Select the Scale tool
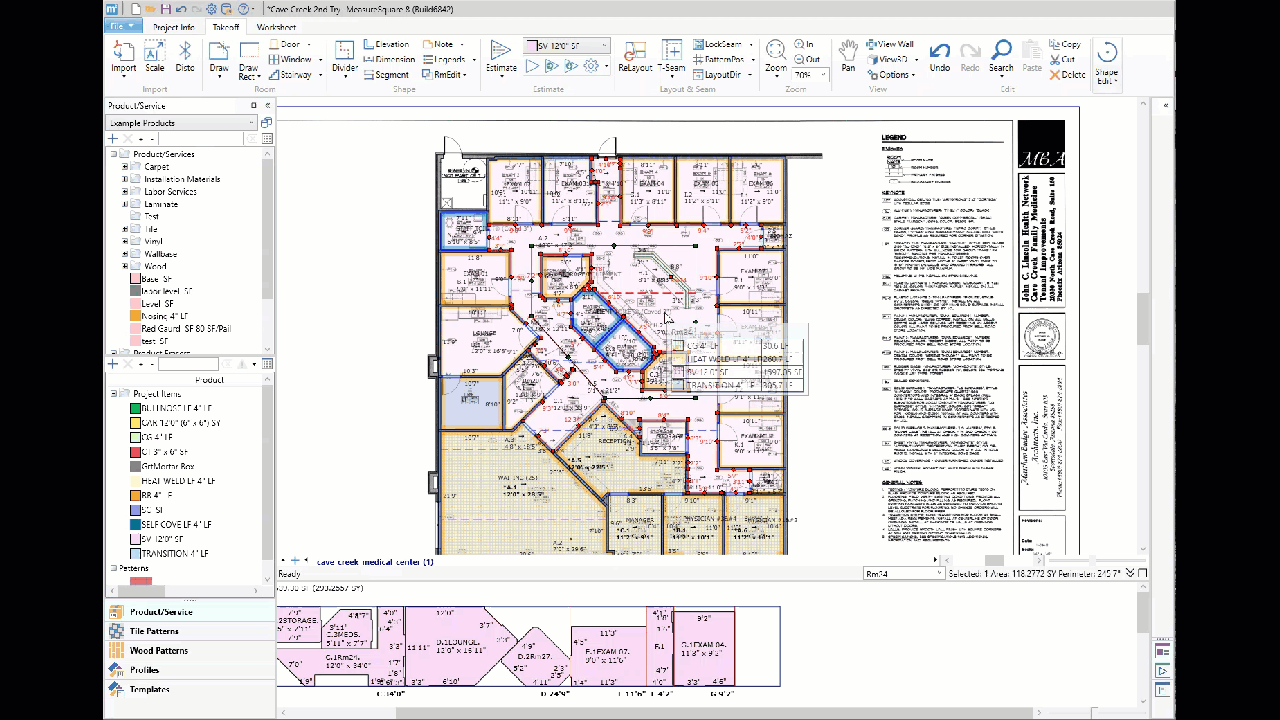 pos(154,57)
